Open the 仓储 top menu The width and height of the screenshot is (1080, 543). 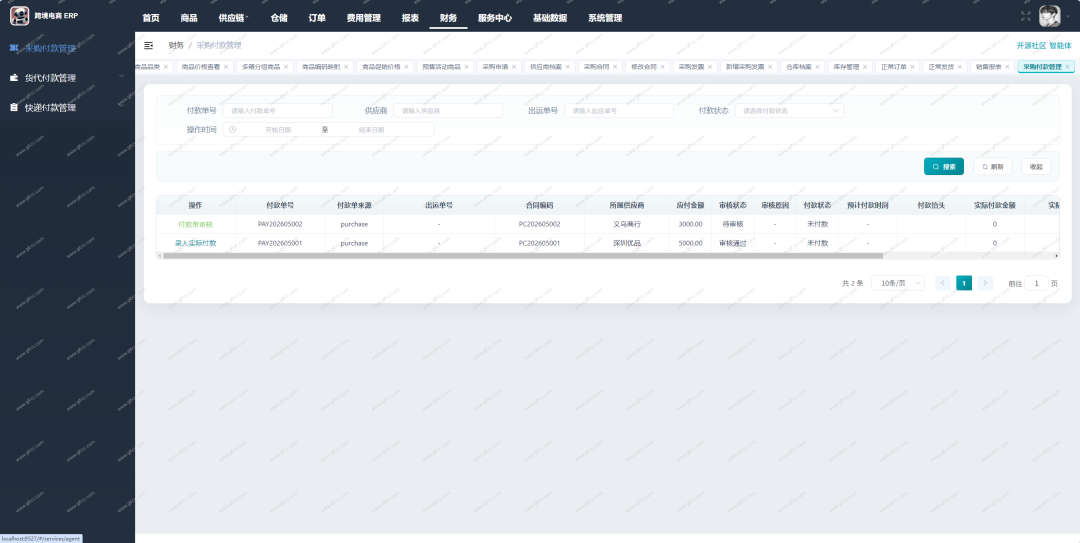[x=279, y=18]
